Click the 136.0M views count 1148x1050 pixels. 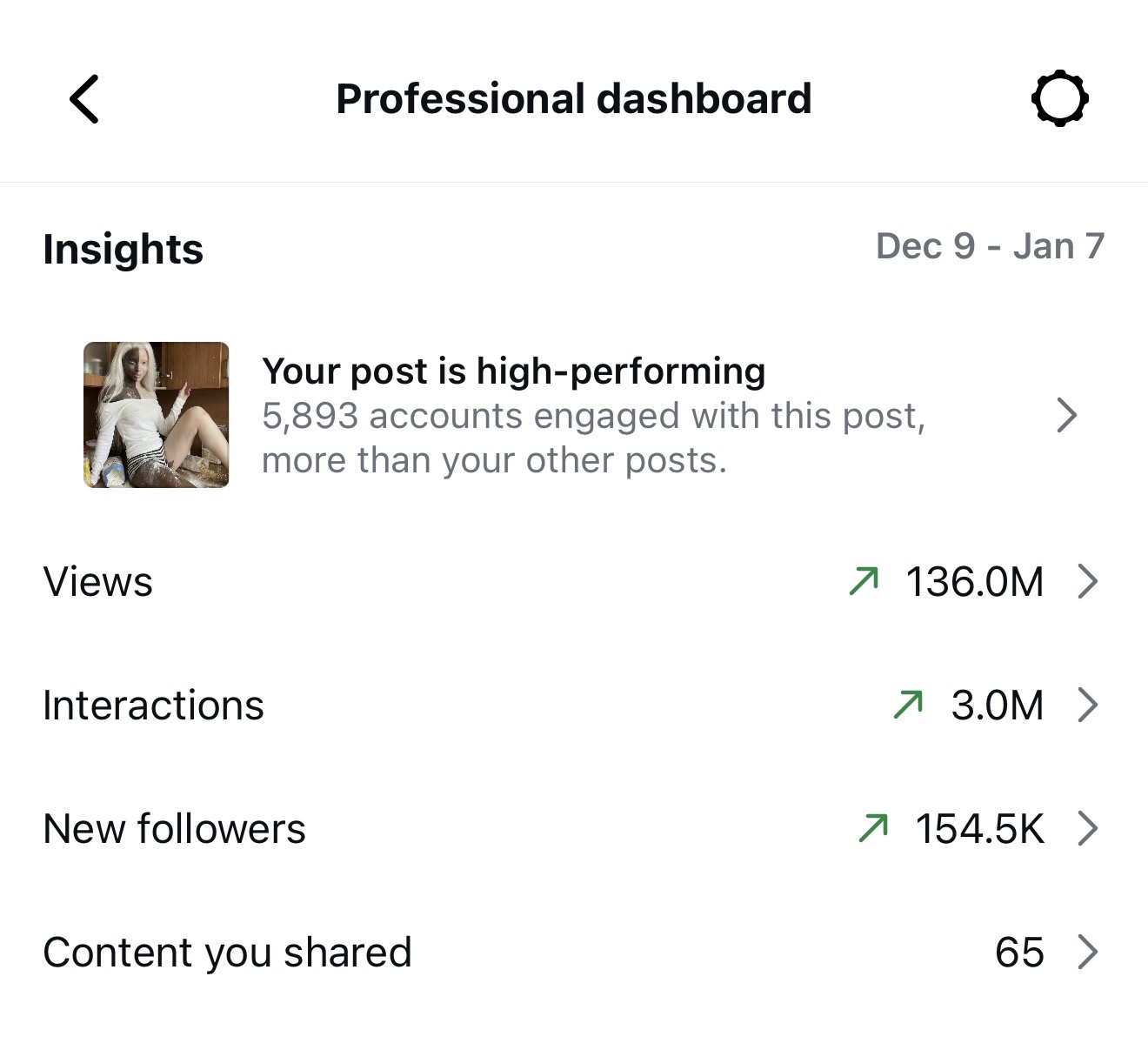click(974, 581)
